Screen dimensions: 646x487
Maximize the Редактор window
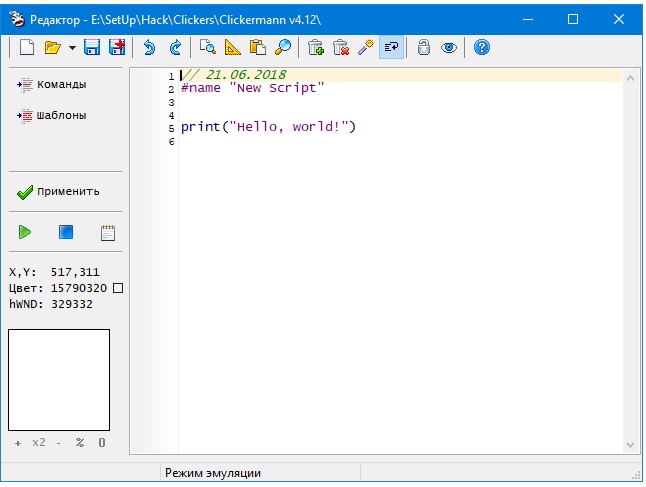click(x=573, y=19)
